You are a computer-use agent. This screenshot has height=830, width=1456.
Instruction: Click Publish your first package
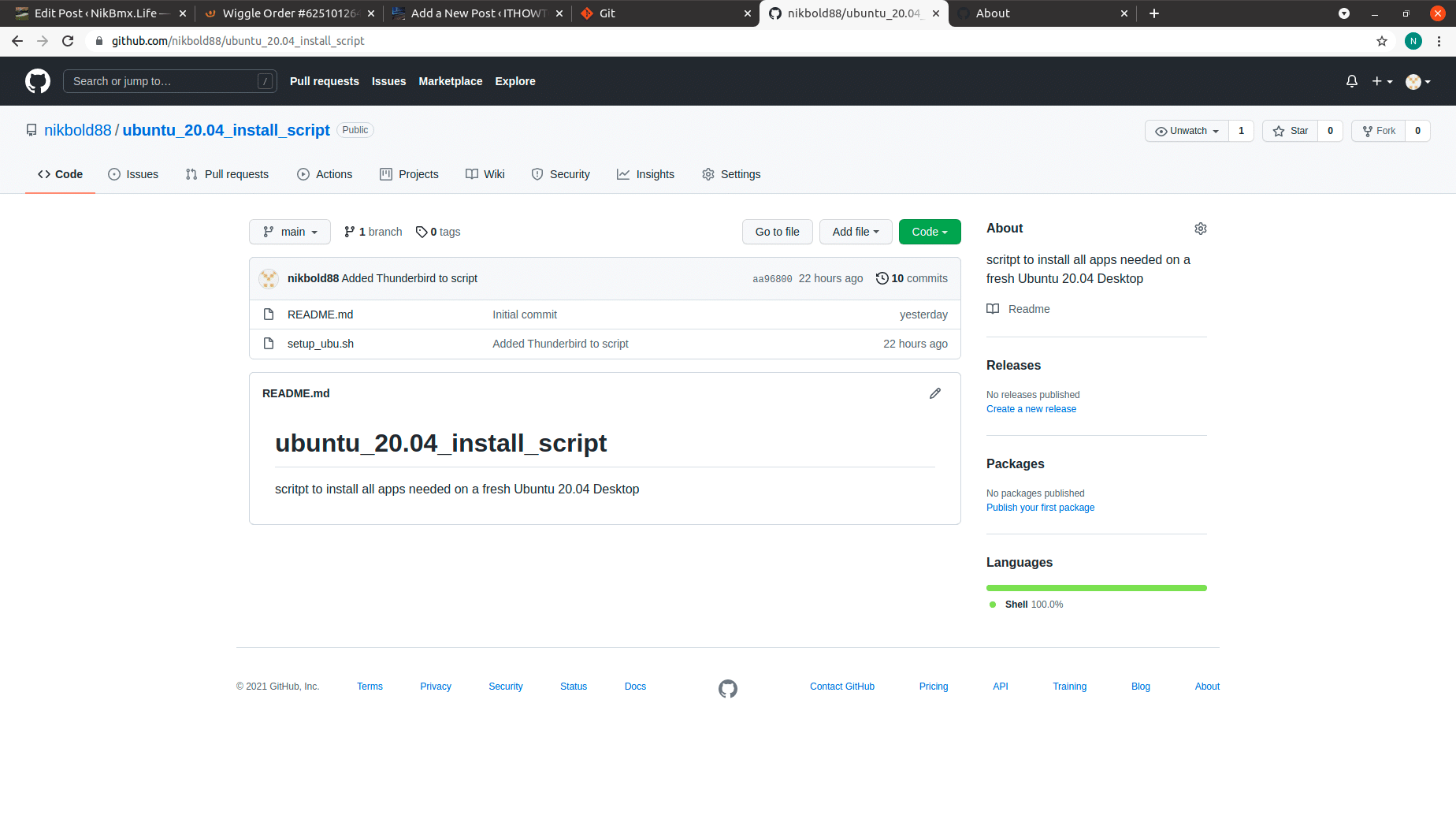tap(1040, 508)
